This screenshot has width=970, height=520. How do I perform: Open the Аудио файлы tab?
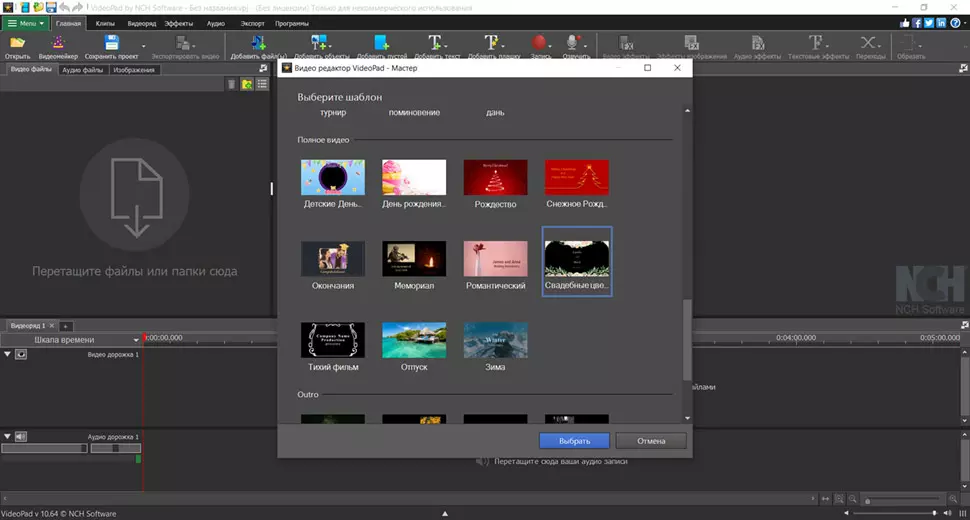coord(82,70)
